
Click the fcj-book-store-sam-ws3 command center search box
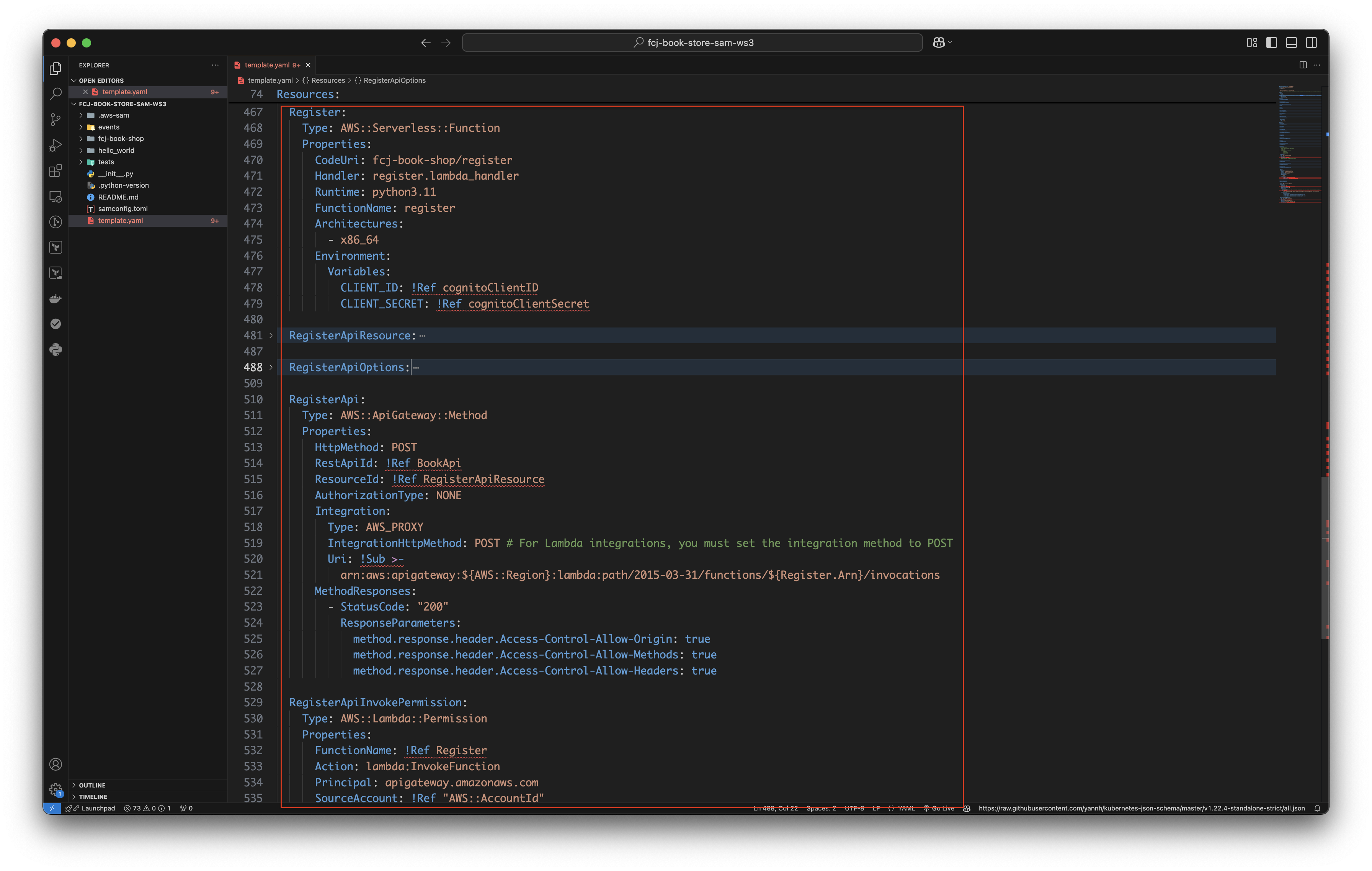(692, 43)
